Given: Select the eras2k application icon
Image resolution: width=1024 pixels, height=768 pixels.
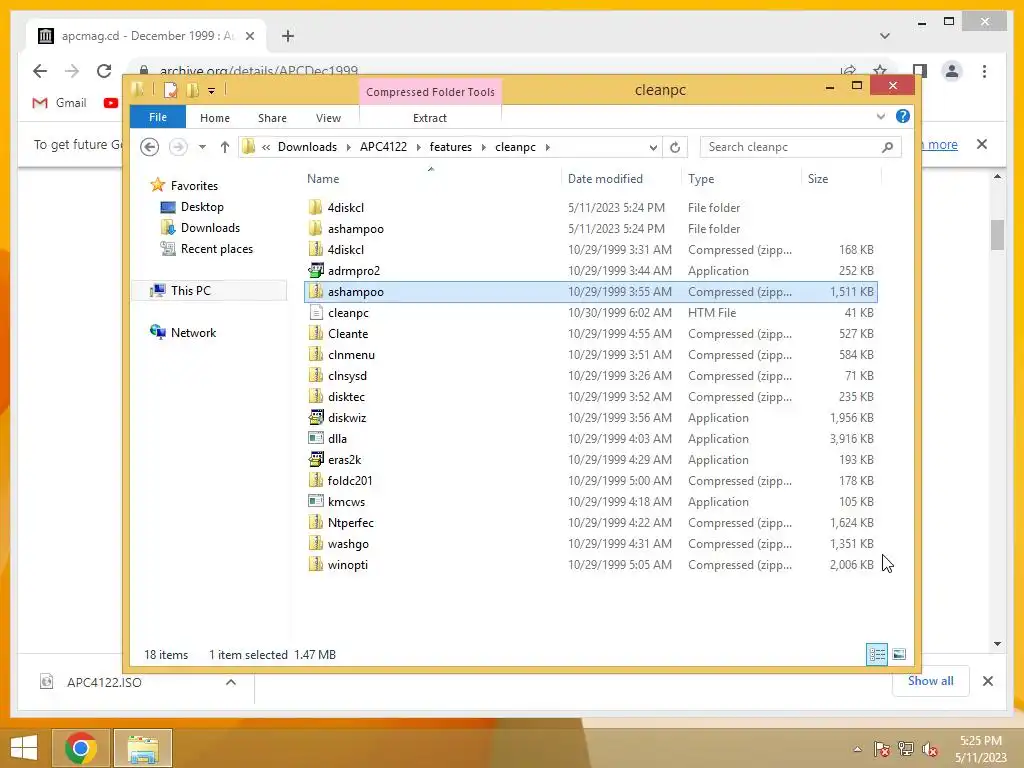Looking at the screenshot, I should [316, 459].
